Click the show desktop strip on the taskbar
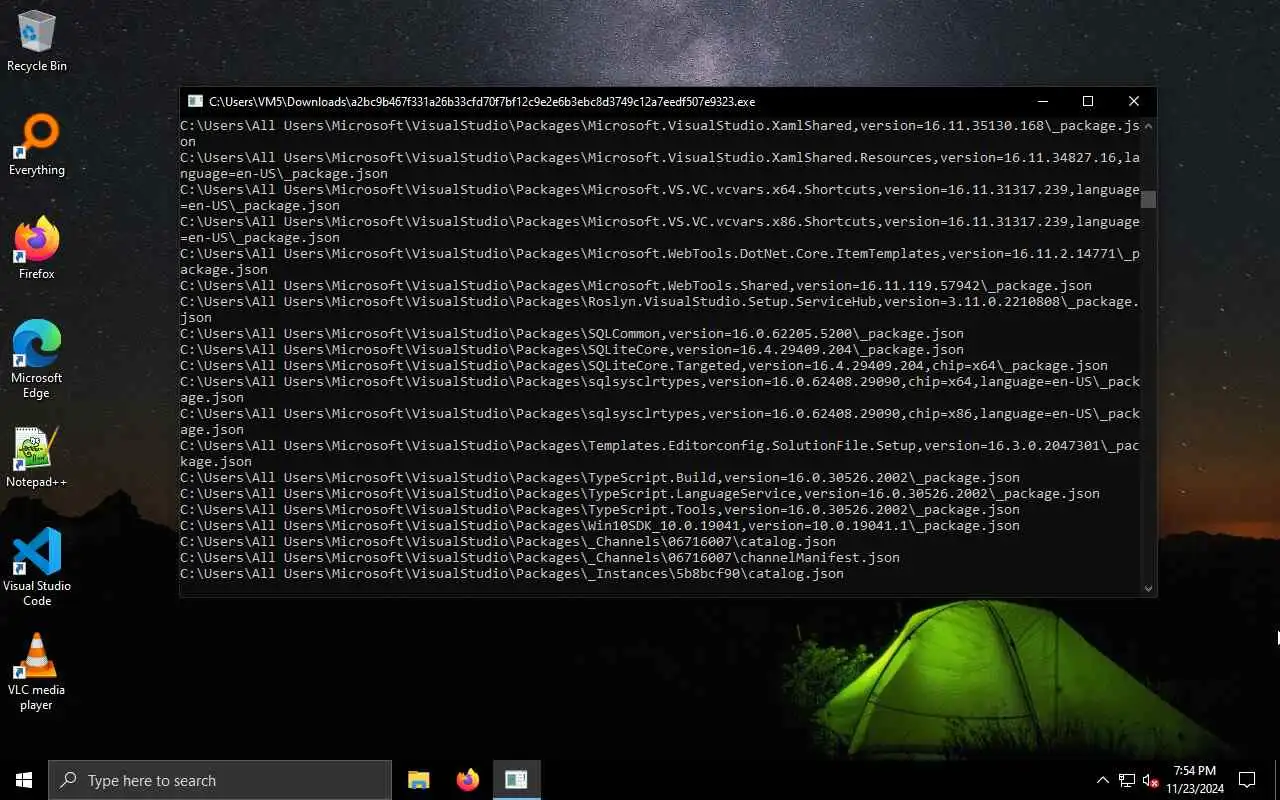 pos(1277,780)
